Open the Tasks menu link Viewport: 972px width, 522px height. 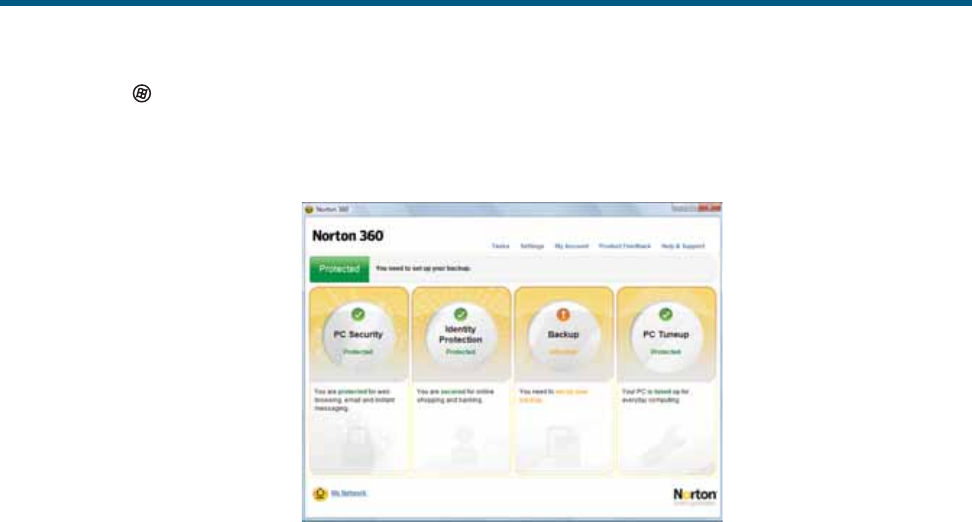point(500,246)
